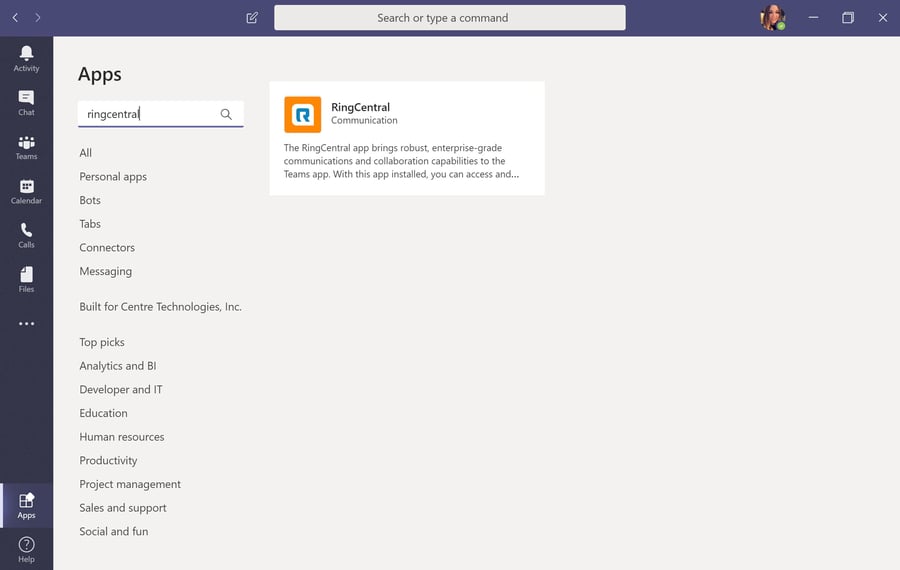
Task: Show Top picks apps
Action: [x=102, y=342]
